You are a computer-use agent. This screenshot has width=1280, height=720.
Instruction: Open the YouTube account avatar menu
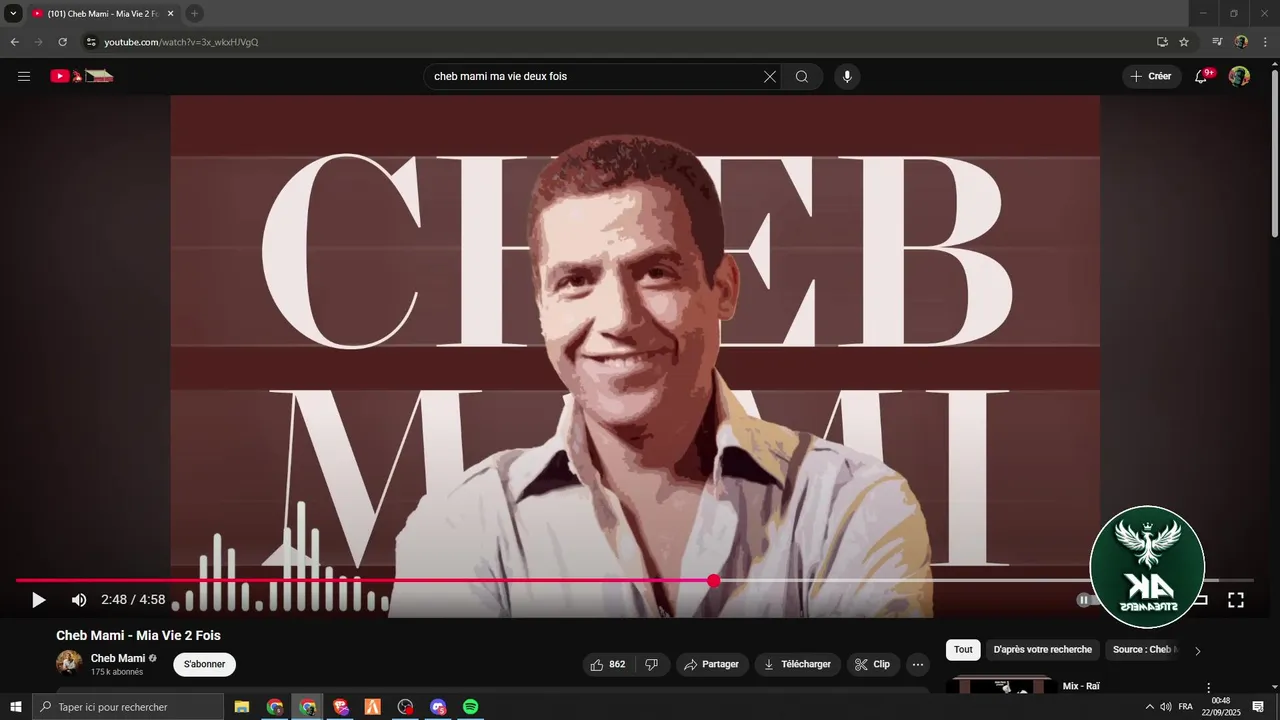click(1239, 76)
